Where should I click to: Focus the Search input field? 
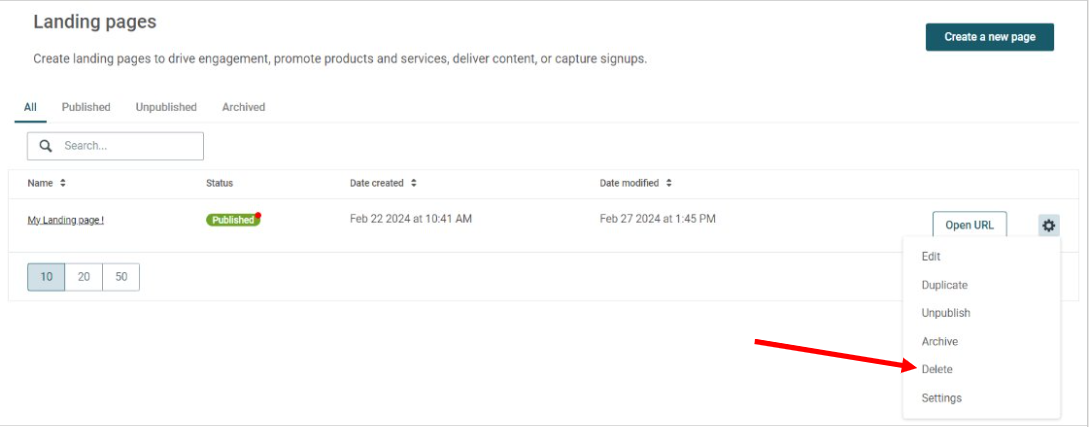(115, 146)
